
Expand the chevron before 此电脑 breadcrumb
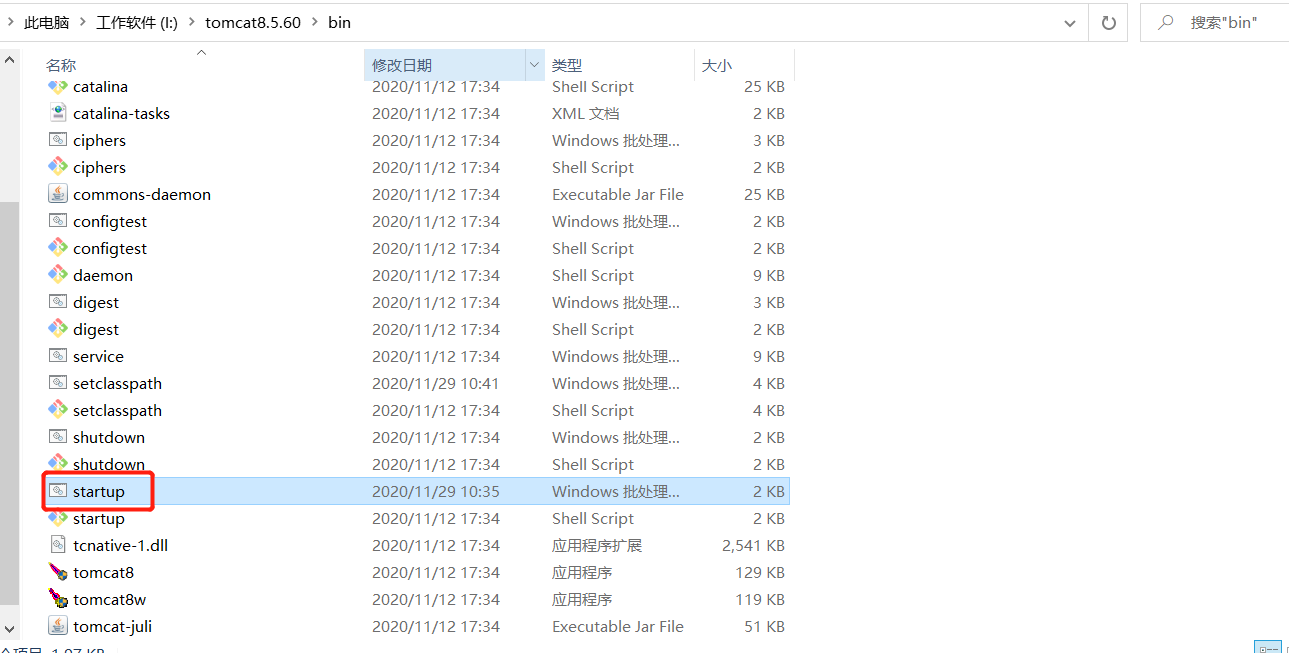[x=10, y=22]
